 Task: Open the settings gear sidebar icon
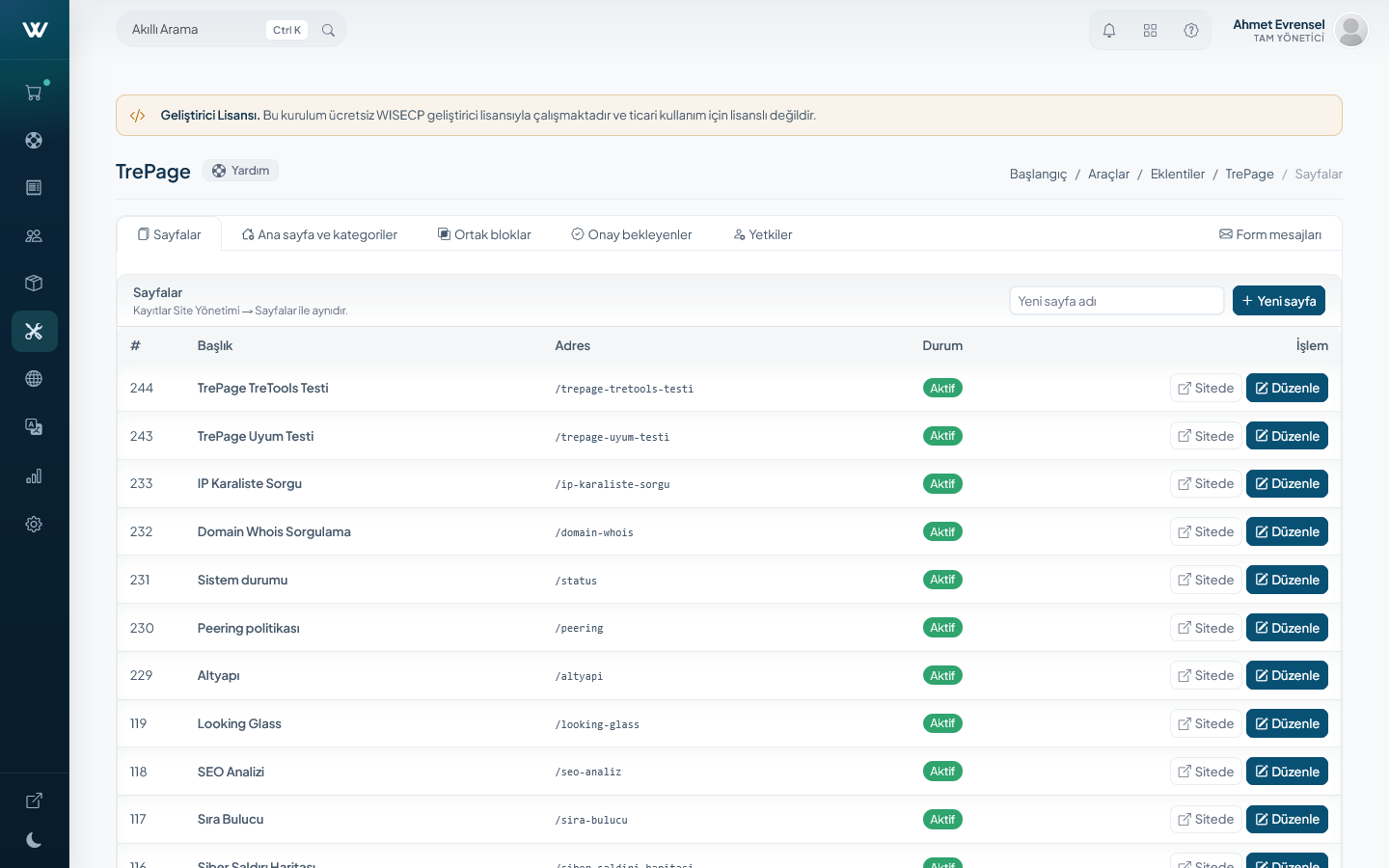(x=34, y=524)
